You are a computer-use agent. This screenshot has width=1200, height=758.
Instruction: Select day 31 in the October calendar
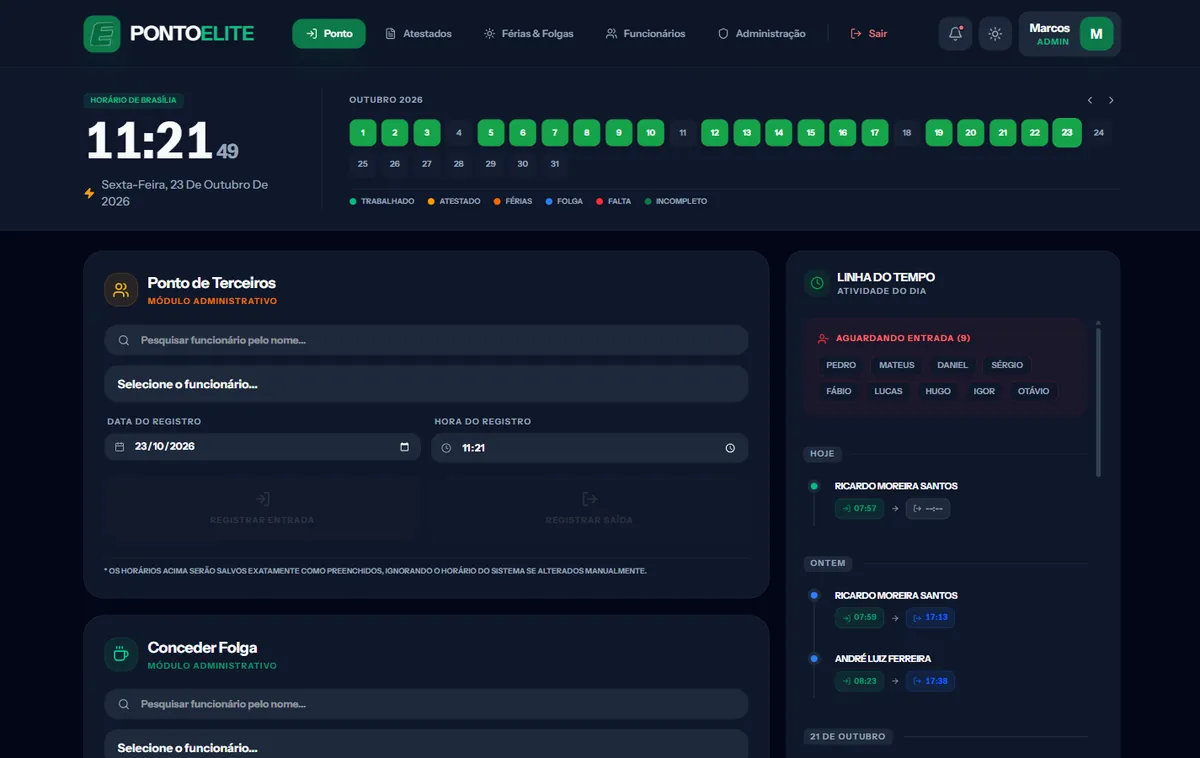555,164
